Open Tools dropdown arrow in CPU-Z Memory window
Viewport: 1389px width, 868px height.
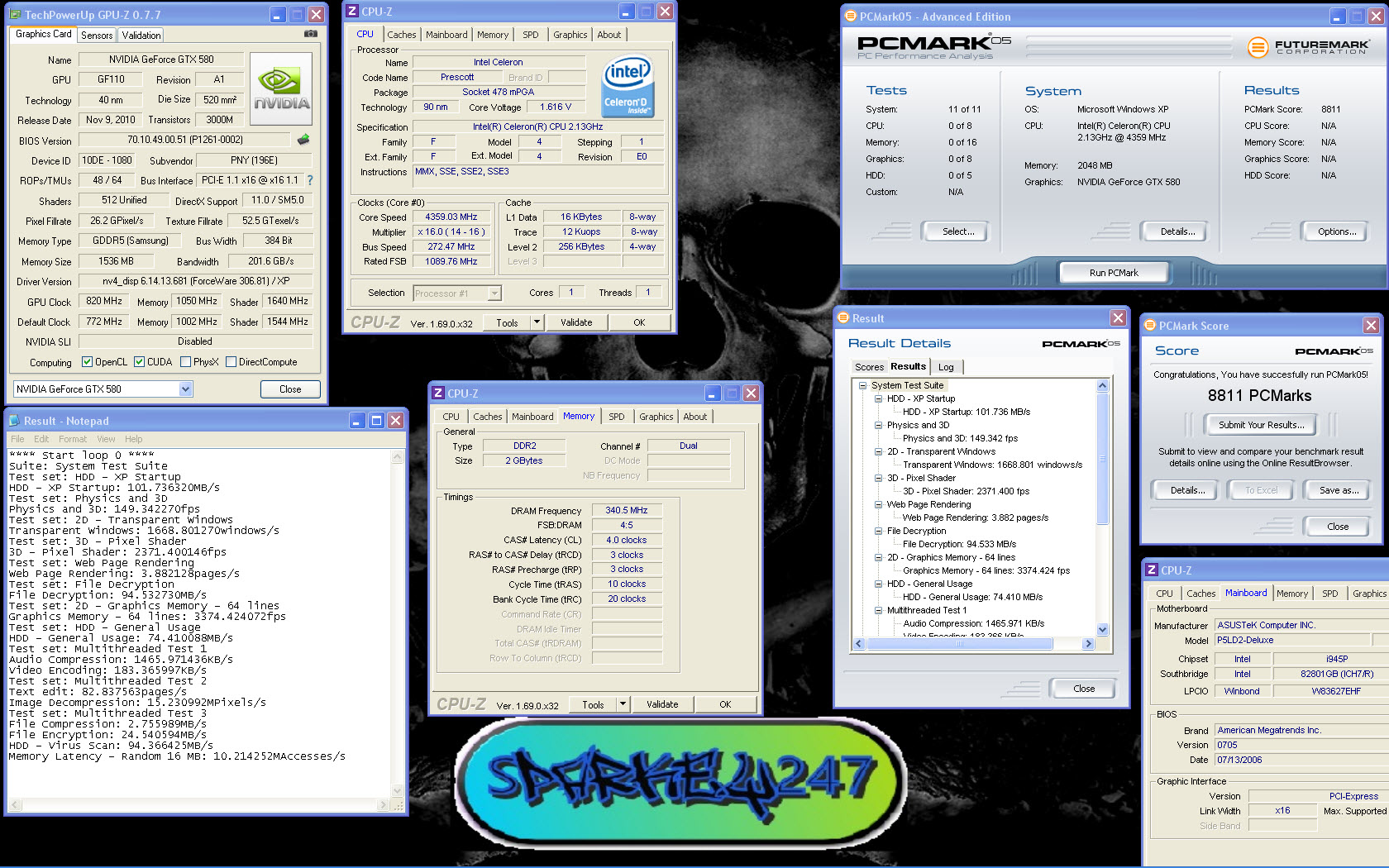pyautogui.click(x=623, y=704)
